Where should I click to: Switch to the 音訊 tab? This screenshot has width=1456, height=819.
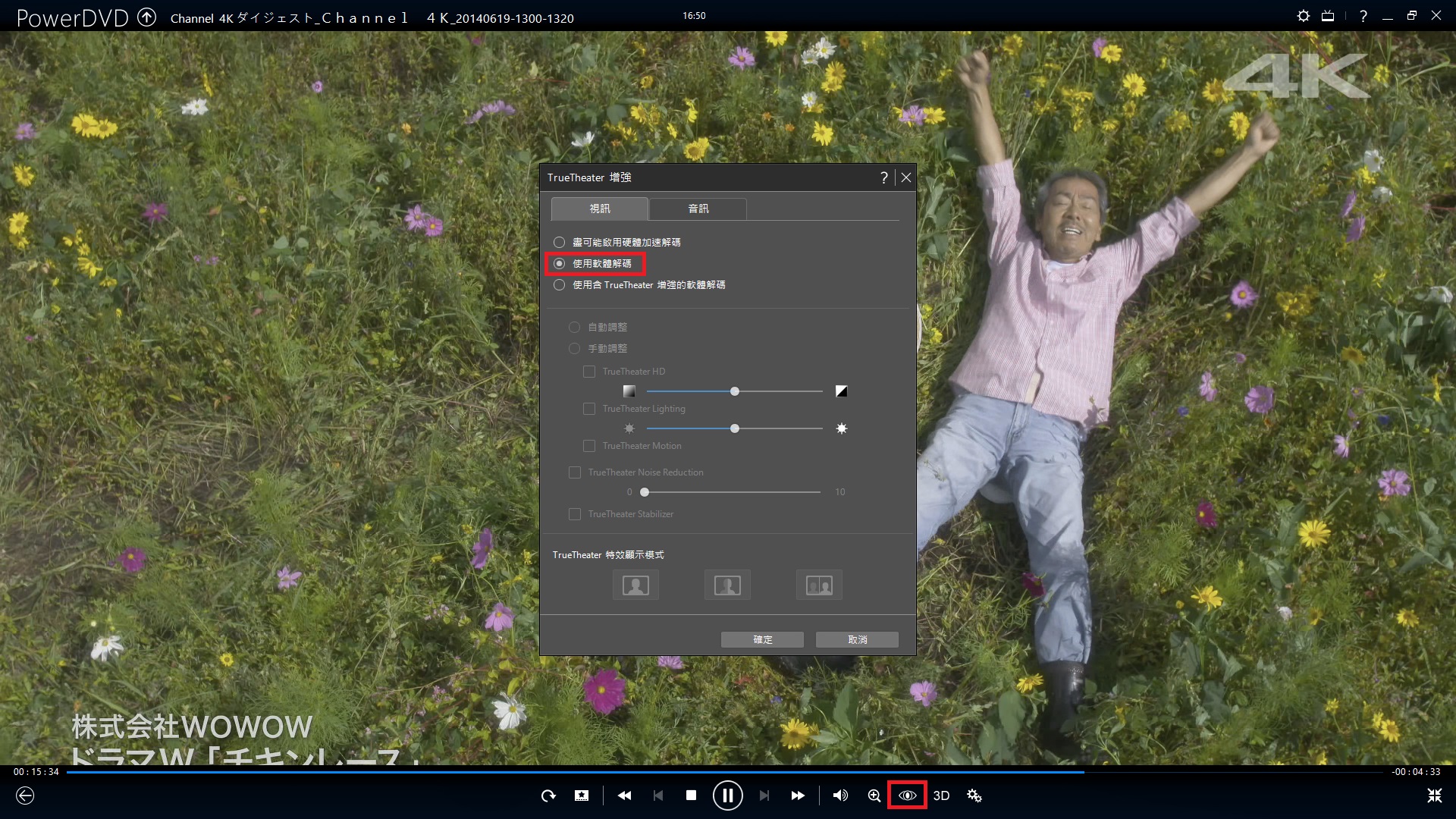pyautogui.click(x=698, y=209)
